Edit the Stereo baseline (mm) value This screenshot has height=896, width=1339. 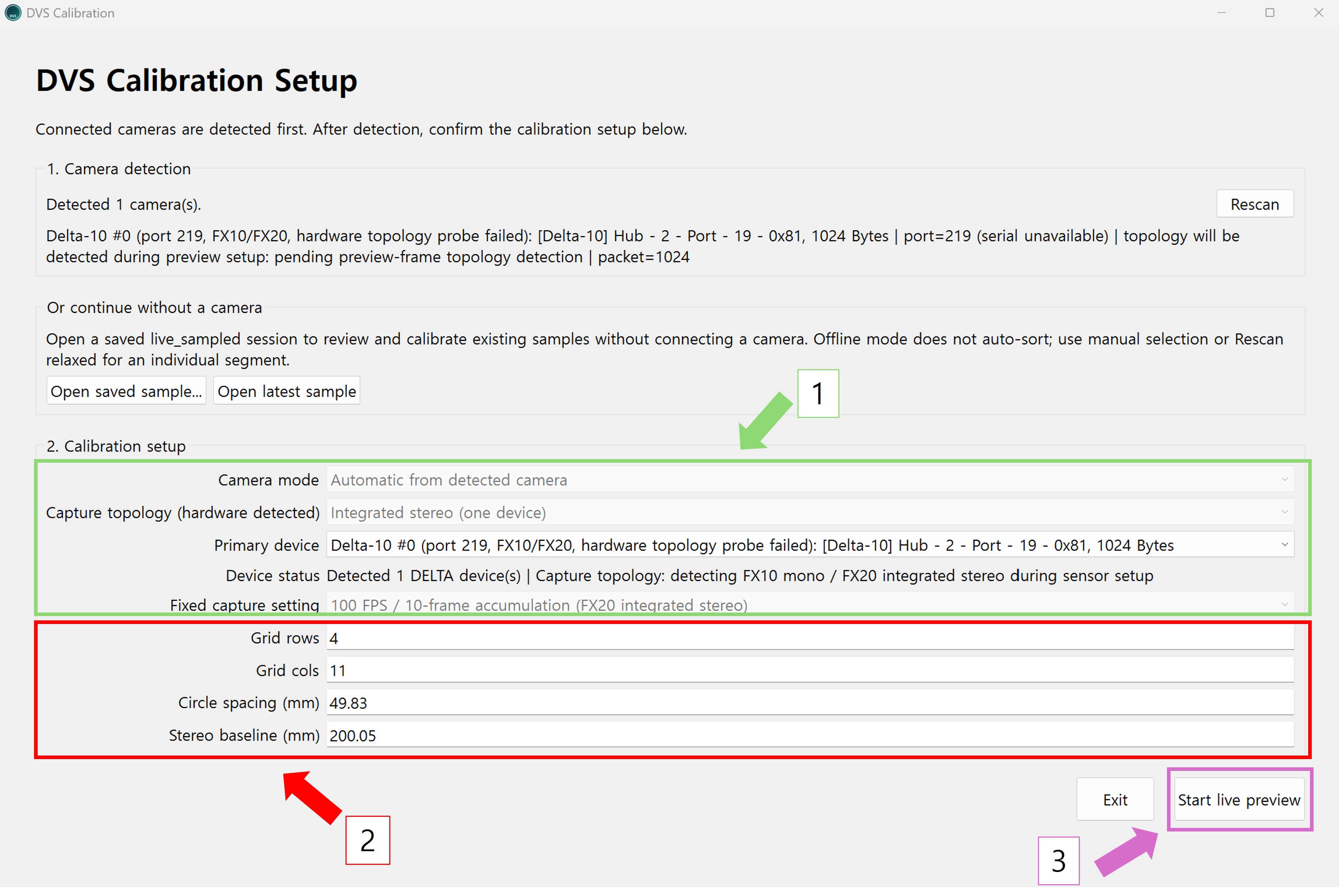(x=810, y=735)
